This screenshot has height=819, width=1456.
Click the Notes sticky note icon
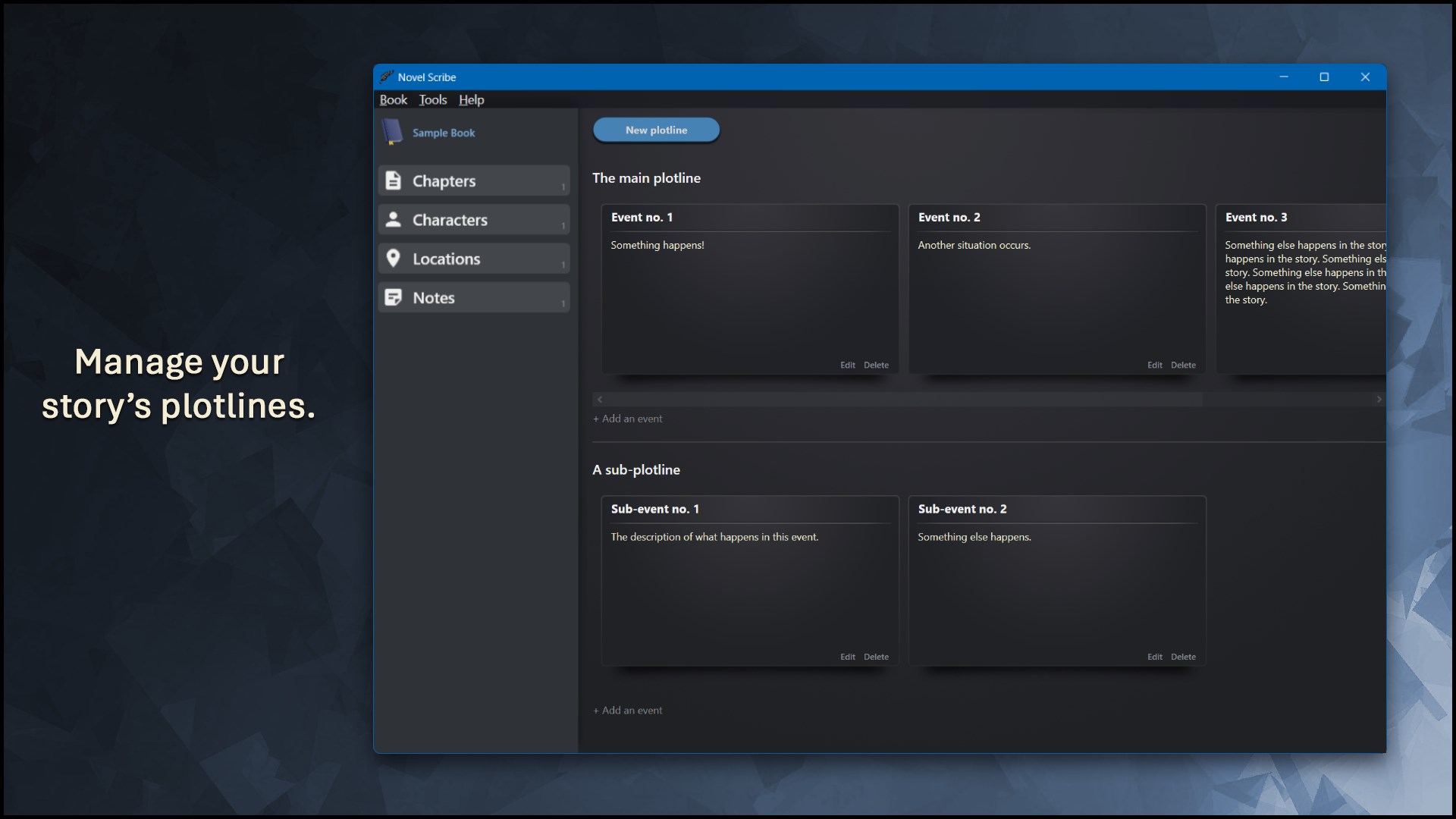(393, 297)
